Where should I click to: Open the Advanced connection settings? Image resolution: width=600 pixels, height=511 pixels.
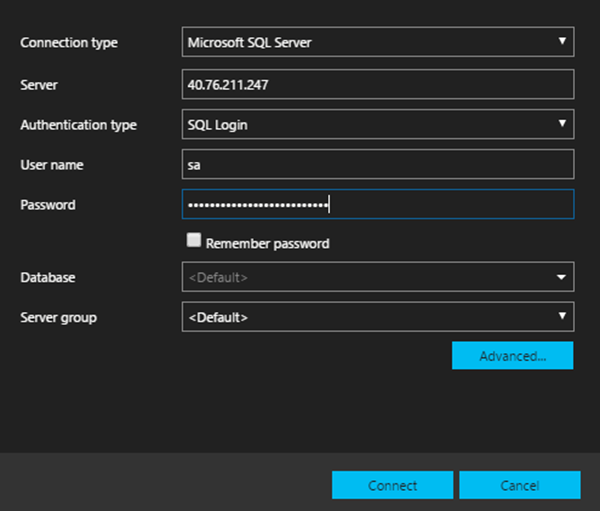click(x=512, y=356)
